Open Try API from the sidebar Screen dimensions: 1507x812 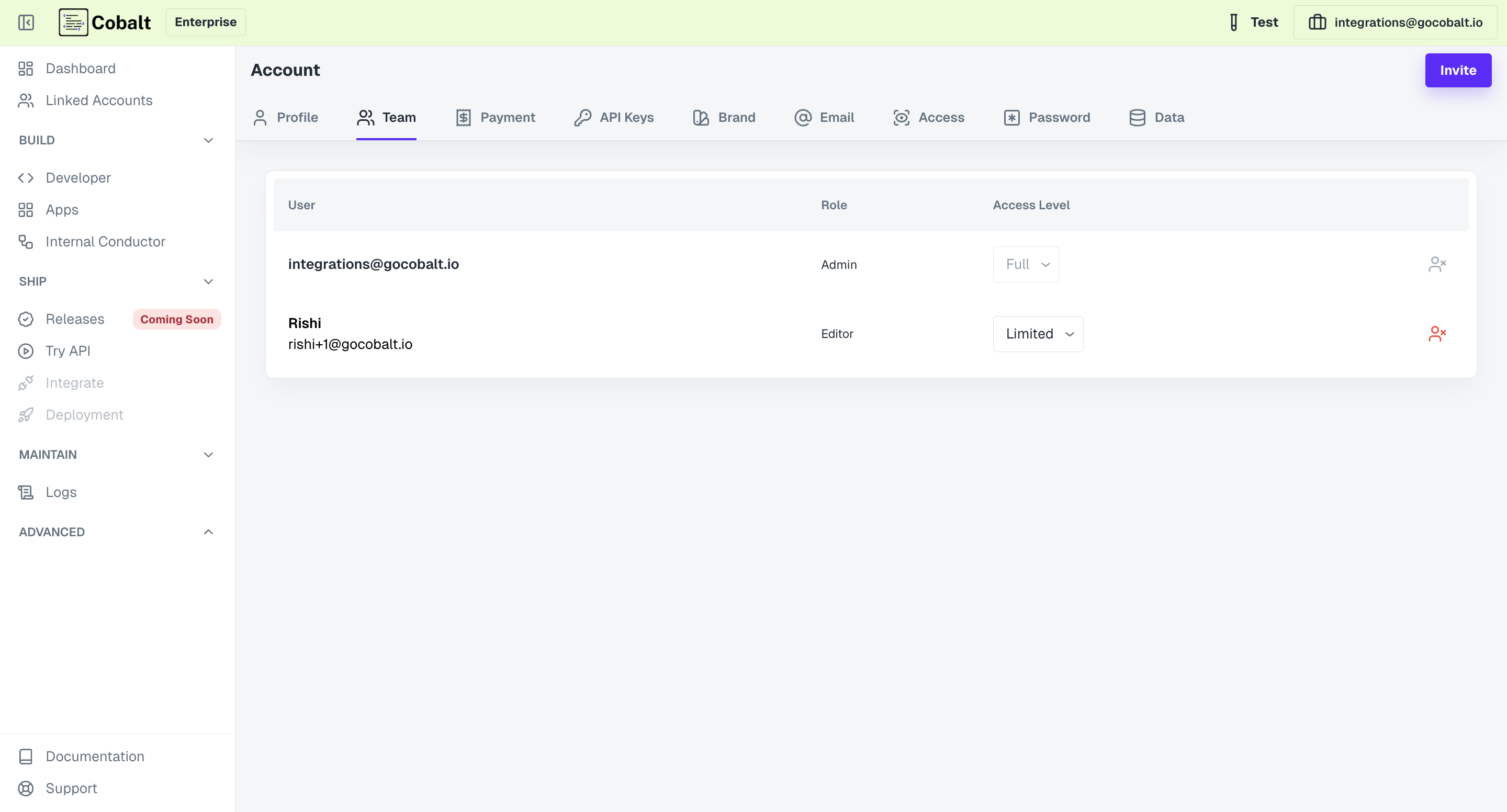coord(68,351)
